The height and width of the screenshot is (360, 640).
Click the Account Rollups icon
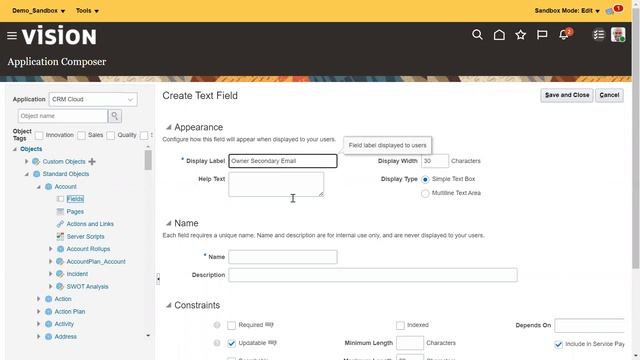(x=60, y=249)
